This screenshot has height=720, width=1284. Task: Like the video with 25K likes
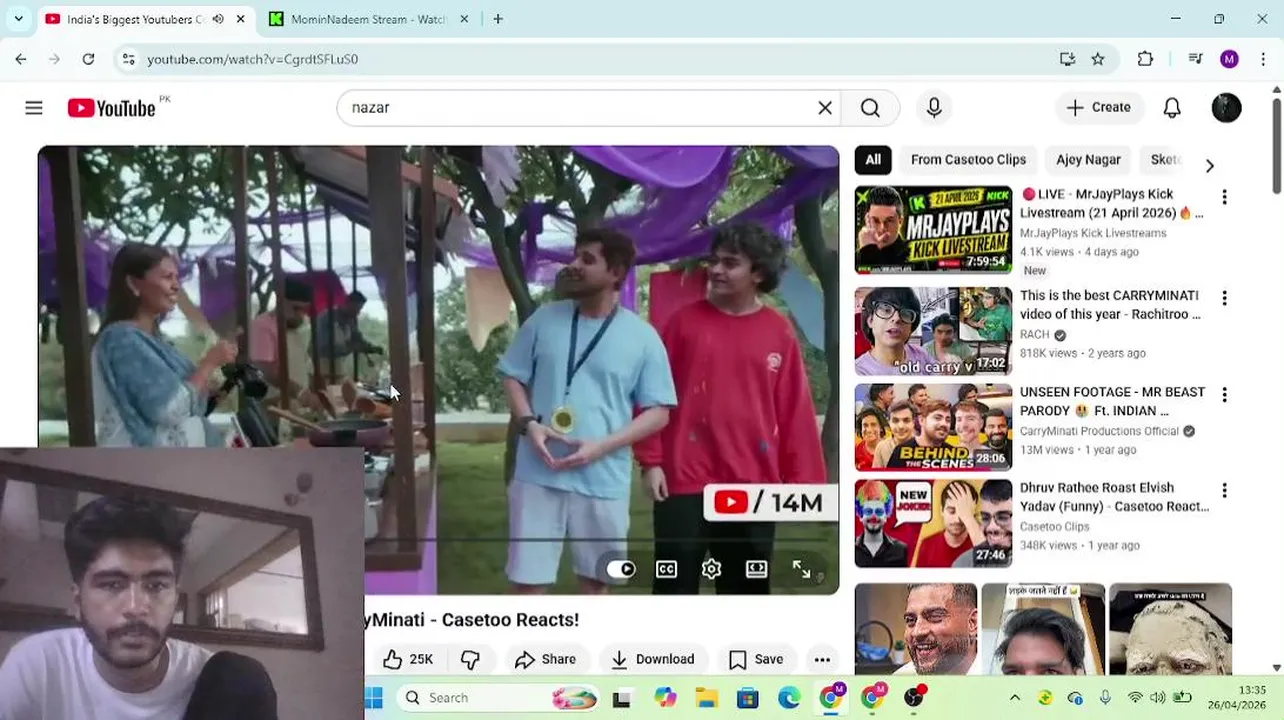click(x=407, y=659)
